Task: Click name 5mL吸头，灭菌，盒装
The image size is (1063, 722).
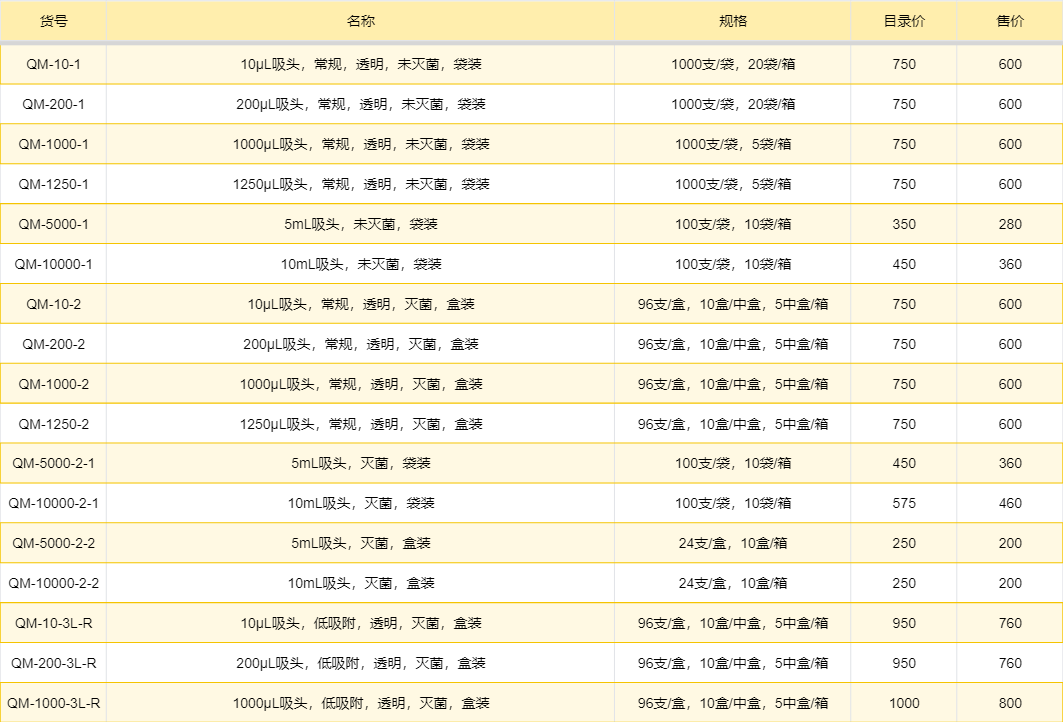Action: click(x=361, y=544)
